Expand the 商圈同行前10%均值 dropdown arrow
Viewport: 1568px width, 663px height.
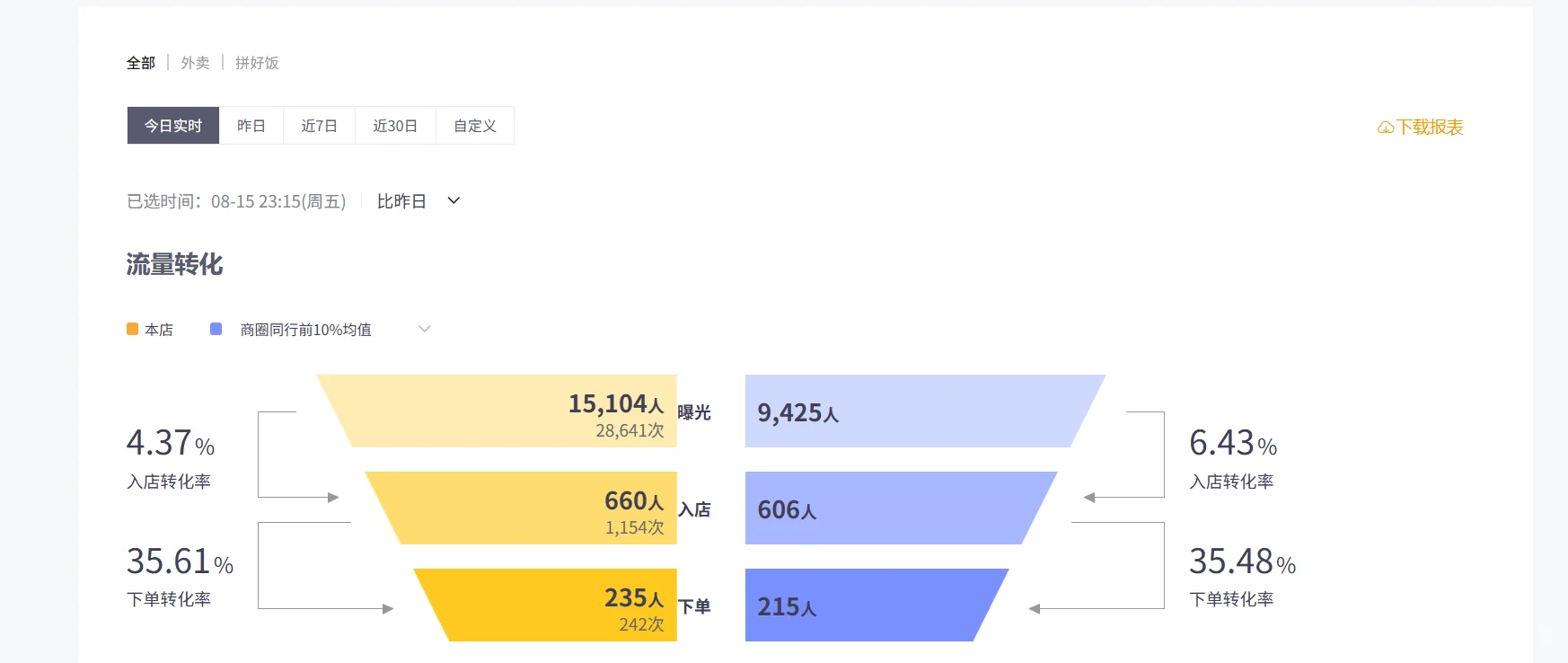(425, 330)
